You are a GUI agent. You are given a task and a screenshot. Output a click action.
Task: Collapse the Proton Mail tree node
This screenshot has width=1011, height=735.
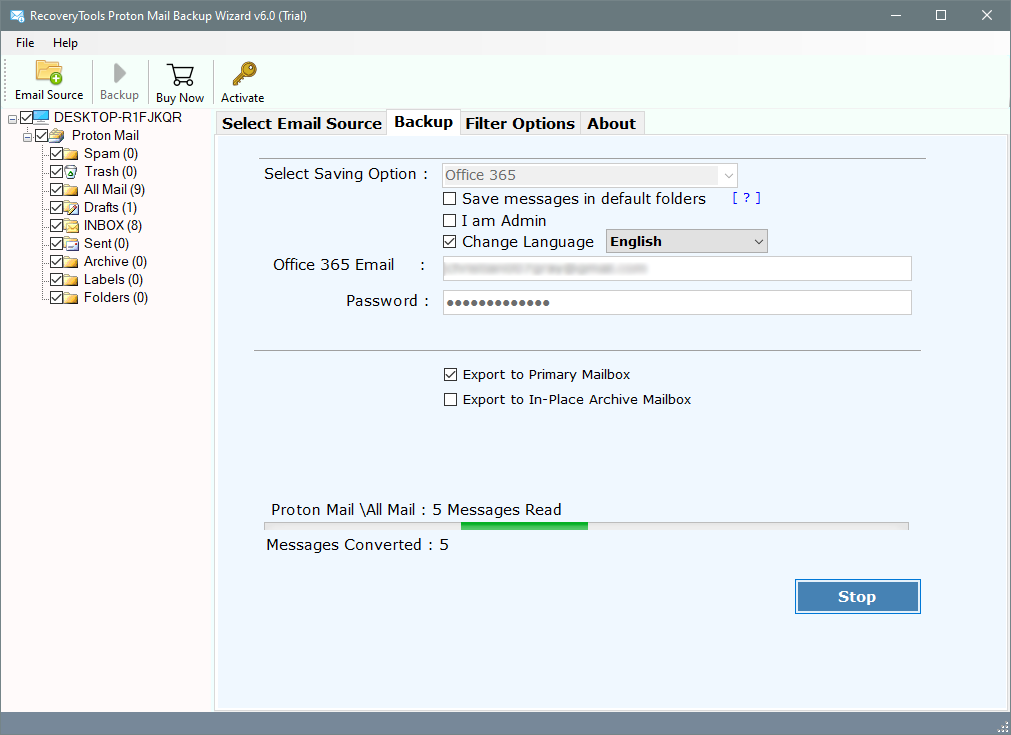point(28,137)
